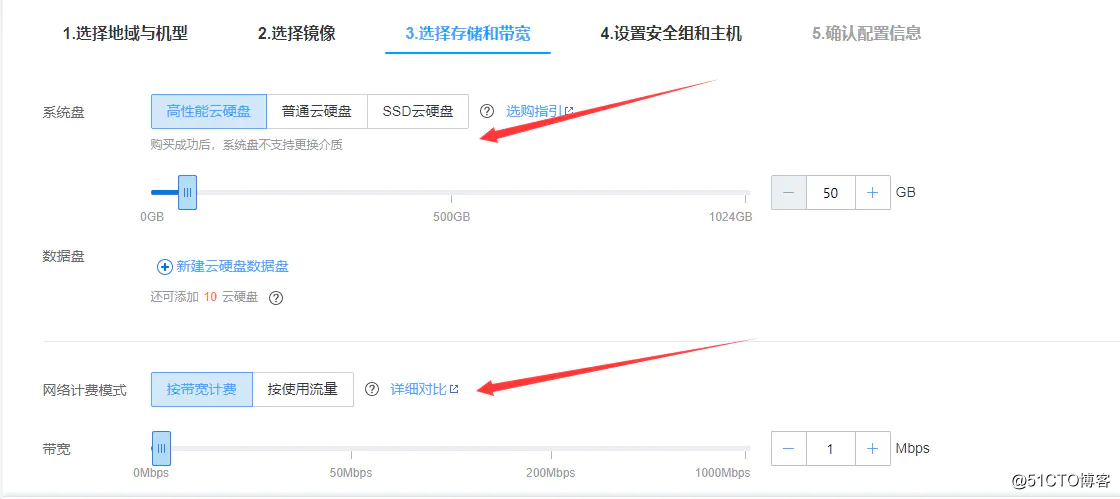Go to 2.选择镜像 step
1120x499 pixels.
(x=297, y=33)
